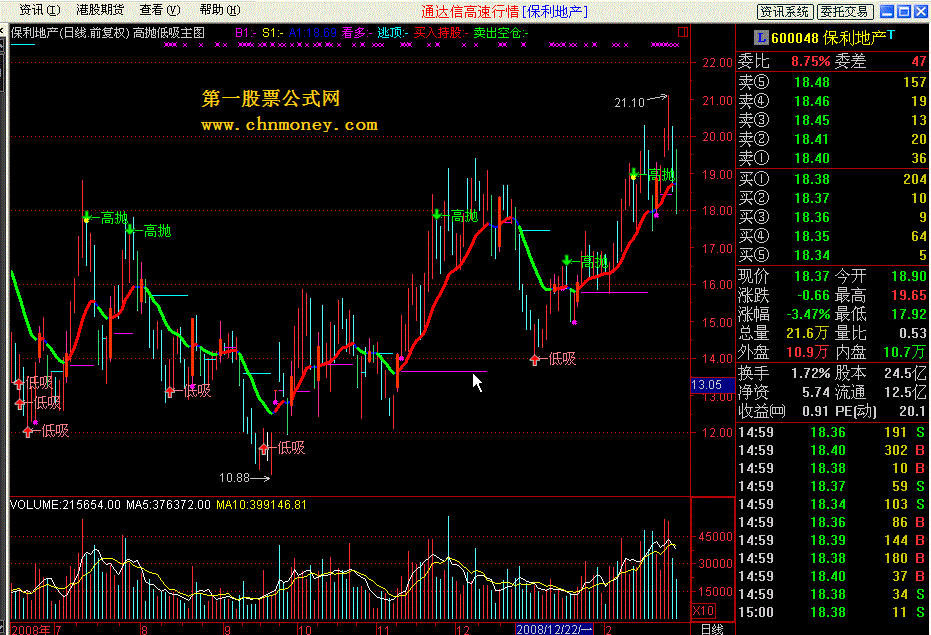The image size is (931, 635).
Task: Click the rightmost 高抛 signal near 19.00
Action: (653, 175)
